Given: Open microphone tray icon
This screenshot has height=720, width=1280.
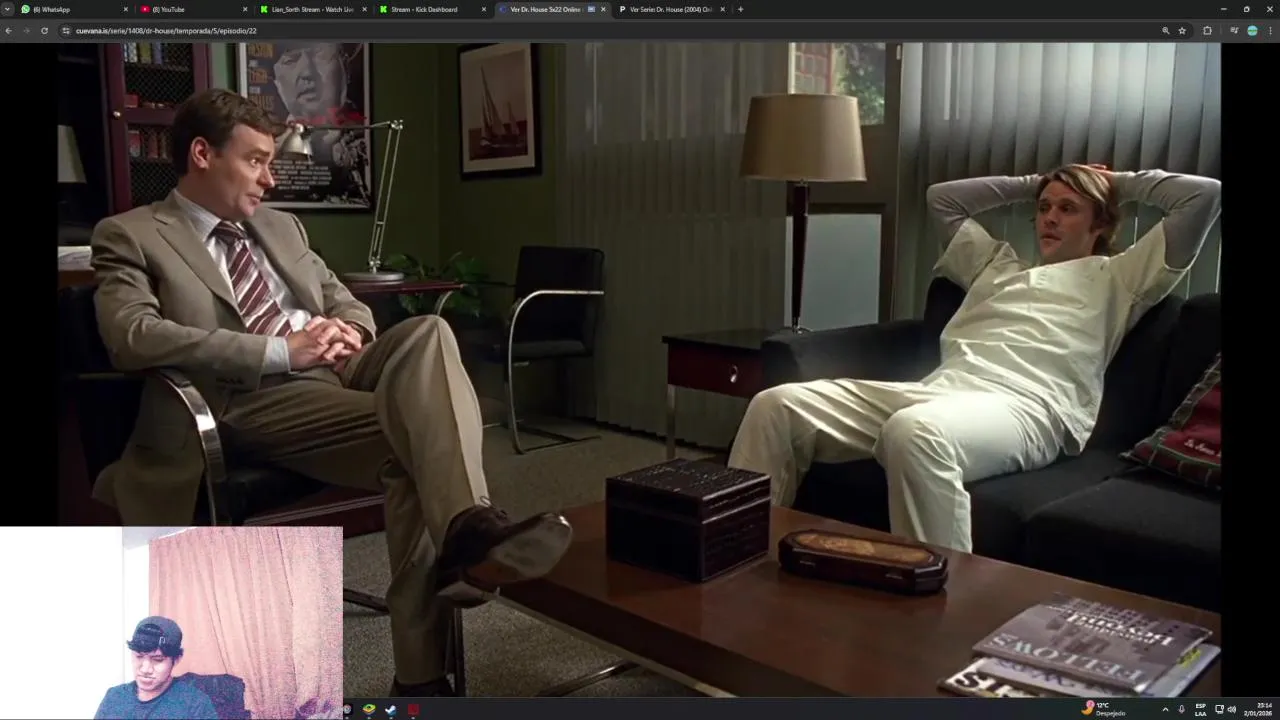Looking at the screenshot, I should click(1182, 709).
